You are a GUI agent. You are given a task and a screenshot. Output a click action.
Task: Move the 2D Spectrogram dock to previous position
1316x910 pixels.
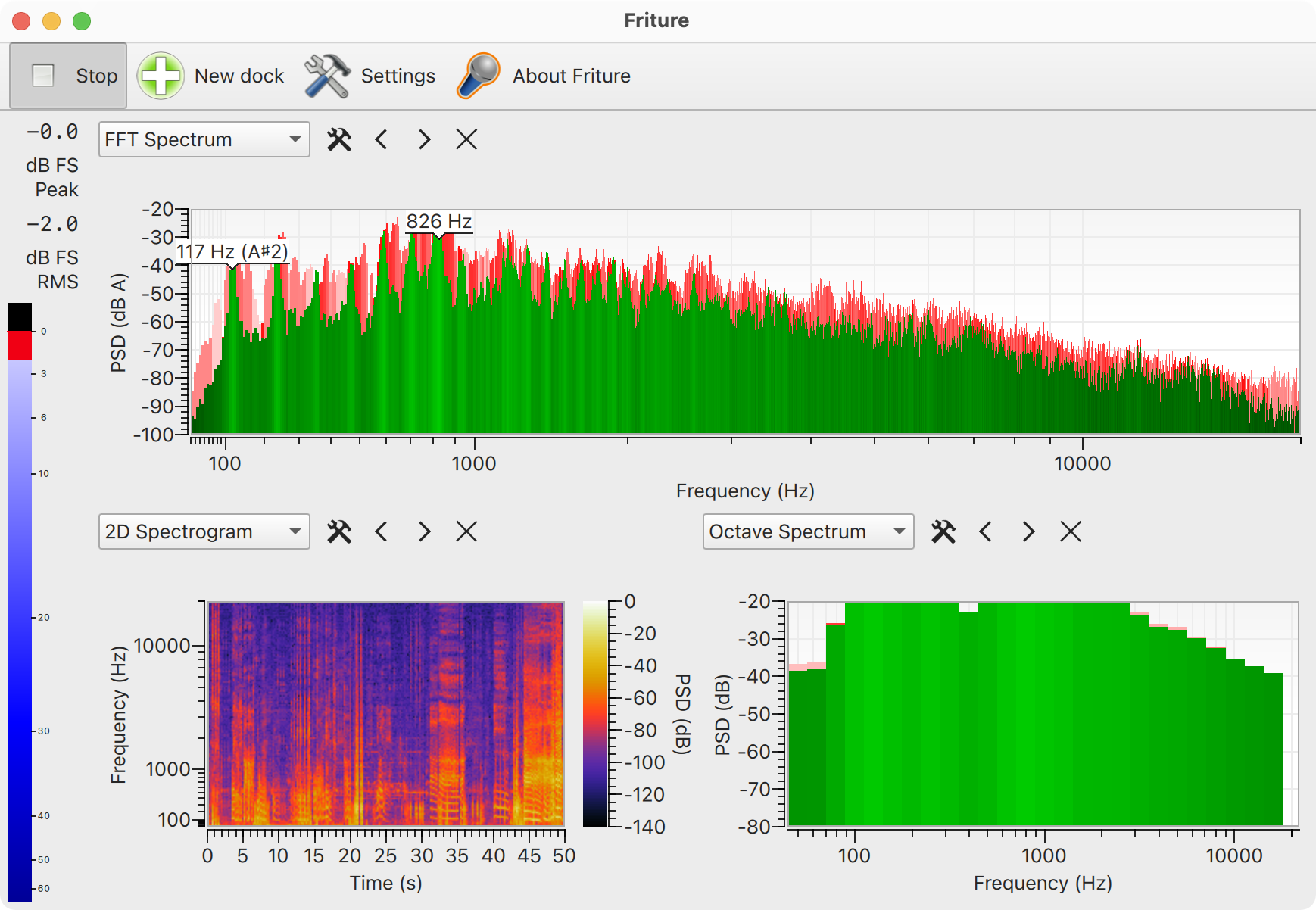point(381,531)
